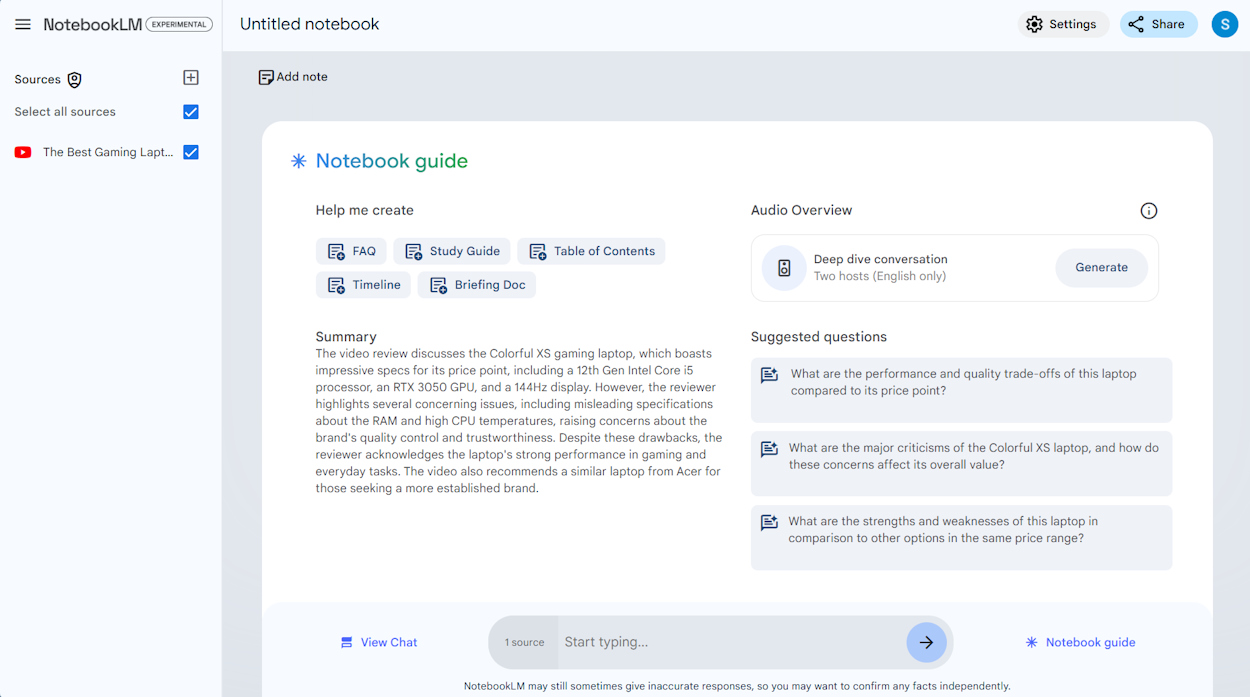Click Add note
Screen dimensions: 1250x697
point(293,77)
